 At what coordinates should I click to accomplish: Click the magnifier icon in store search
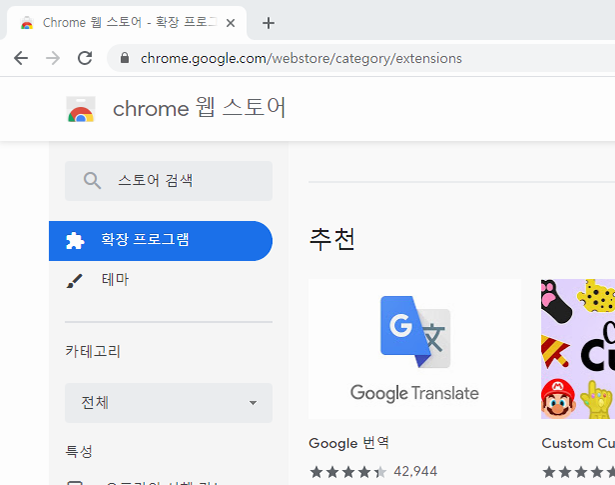[92, 181]
